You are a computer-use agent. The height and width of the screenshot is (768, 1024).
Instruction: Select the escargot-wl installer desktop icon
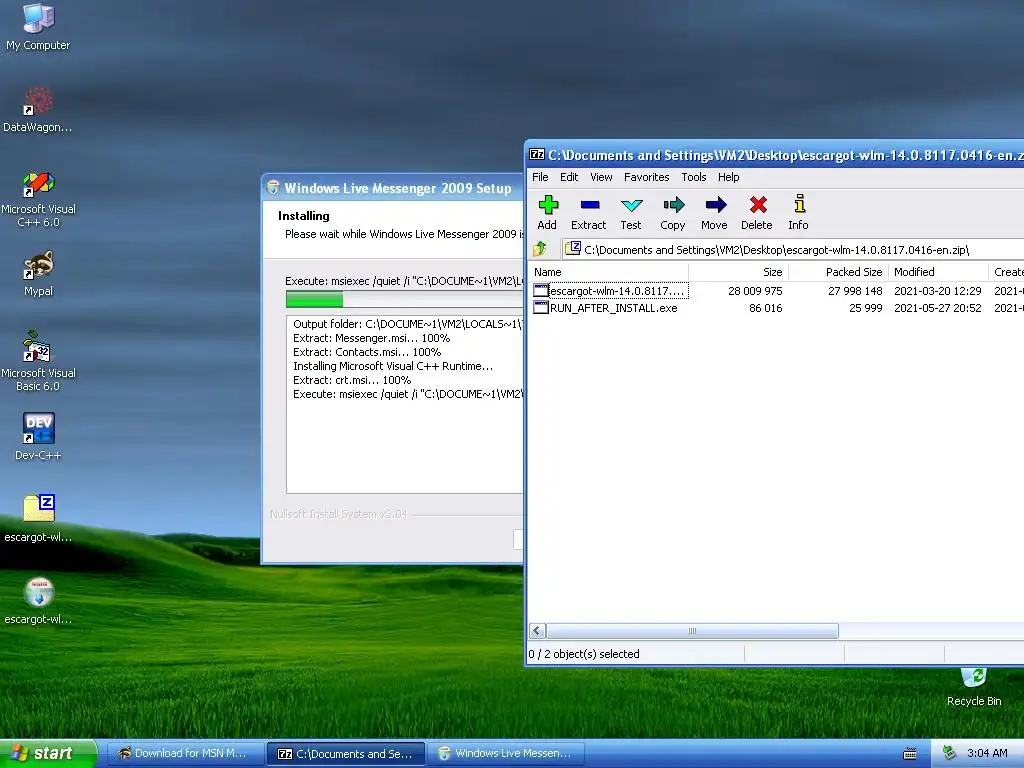38,592
